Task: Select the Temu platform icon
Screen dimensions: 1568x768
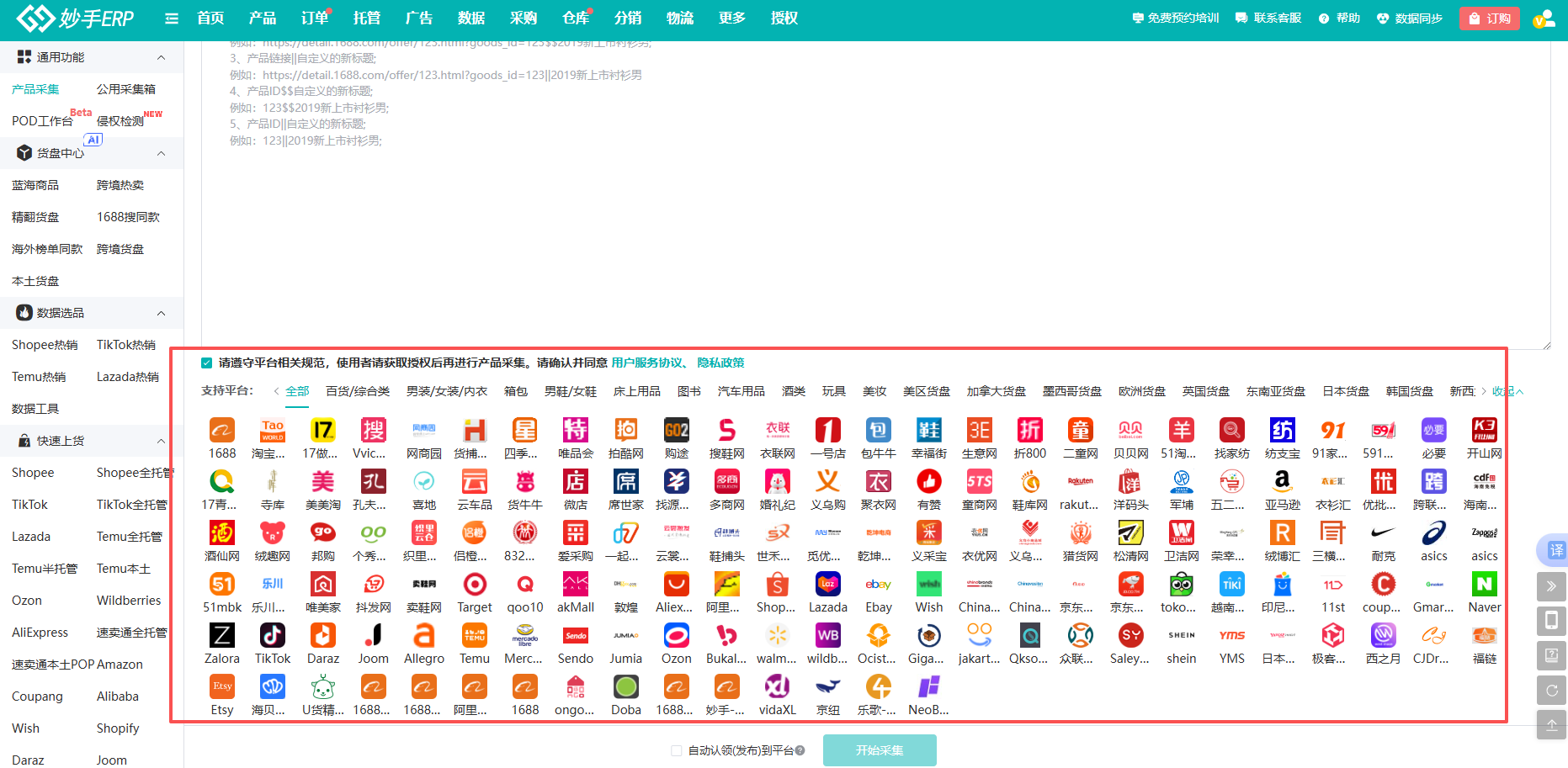Action: pos(475,636)
